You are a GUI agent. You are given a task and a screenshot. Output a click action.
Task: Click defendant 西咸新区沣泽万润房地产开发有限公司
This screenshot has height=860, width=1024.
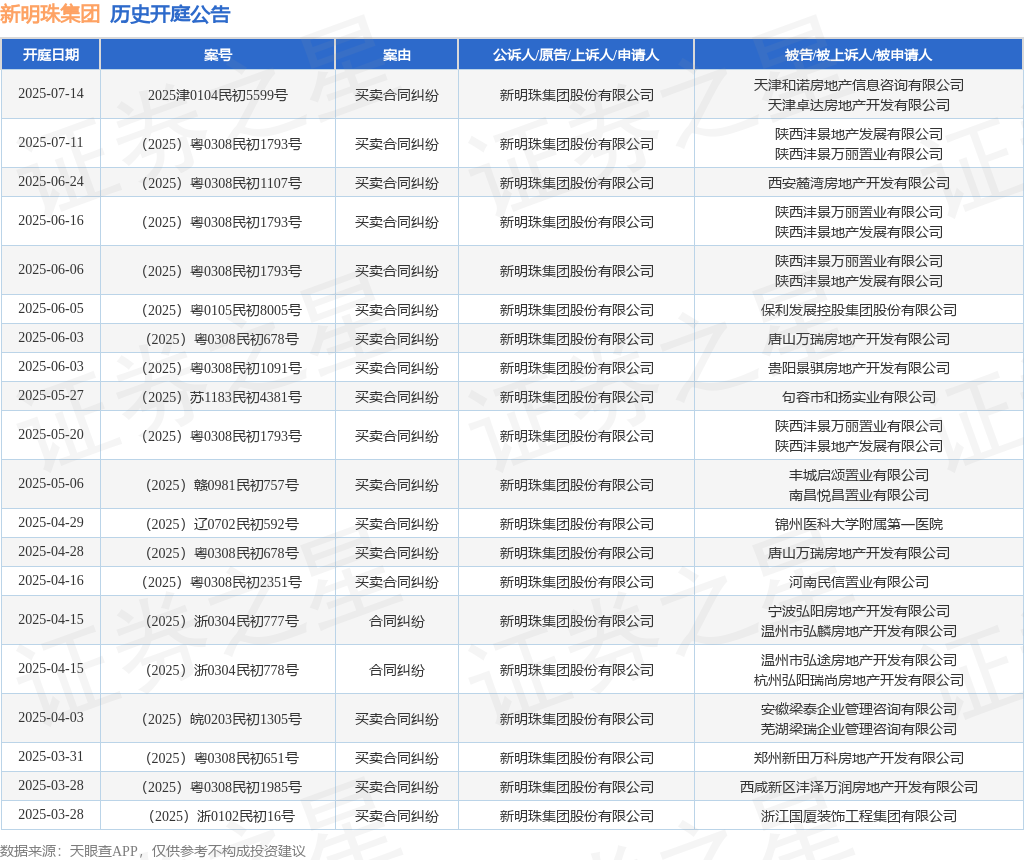[x=858, y=788]
